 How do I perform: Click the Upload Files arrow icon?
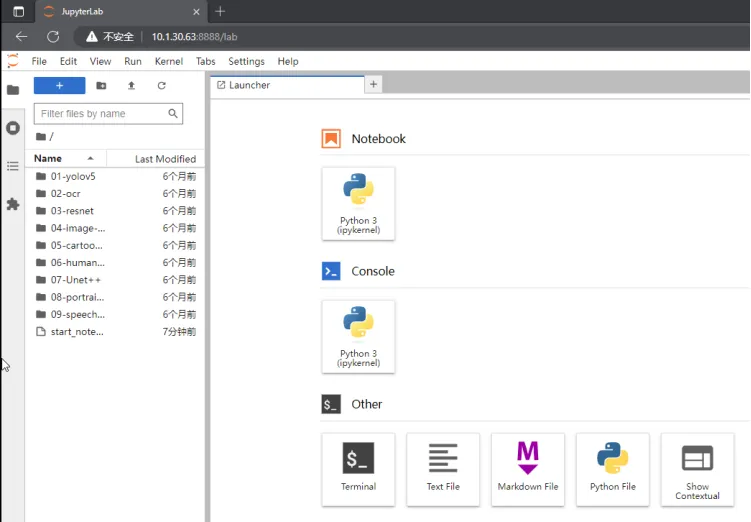(x=131, y=85)
